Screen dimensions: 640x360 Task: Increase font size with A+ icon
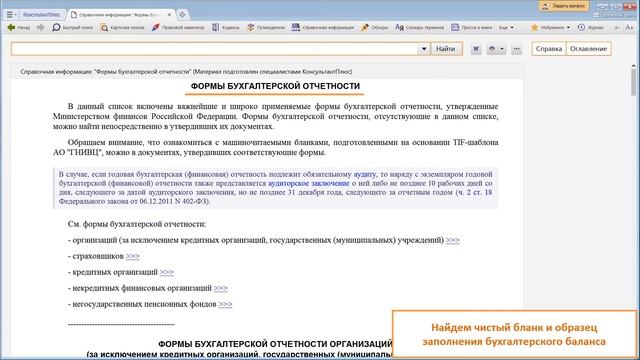click(x=629, y=27)
